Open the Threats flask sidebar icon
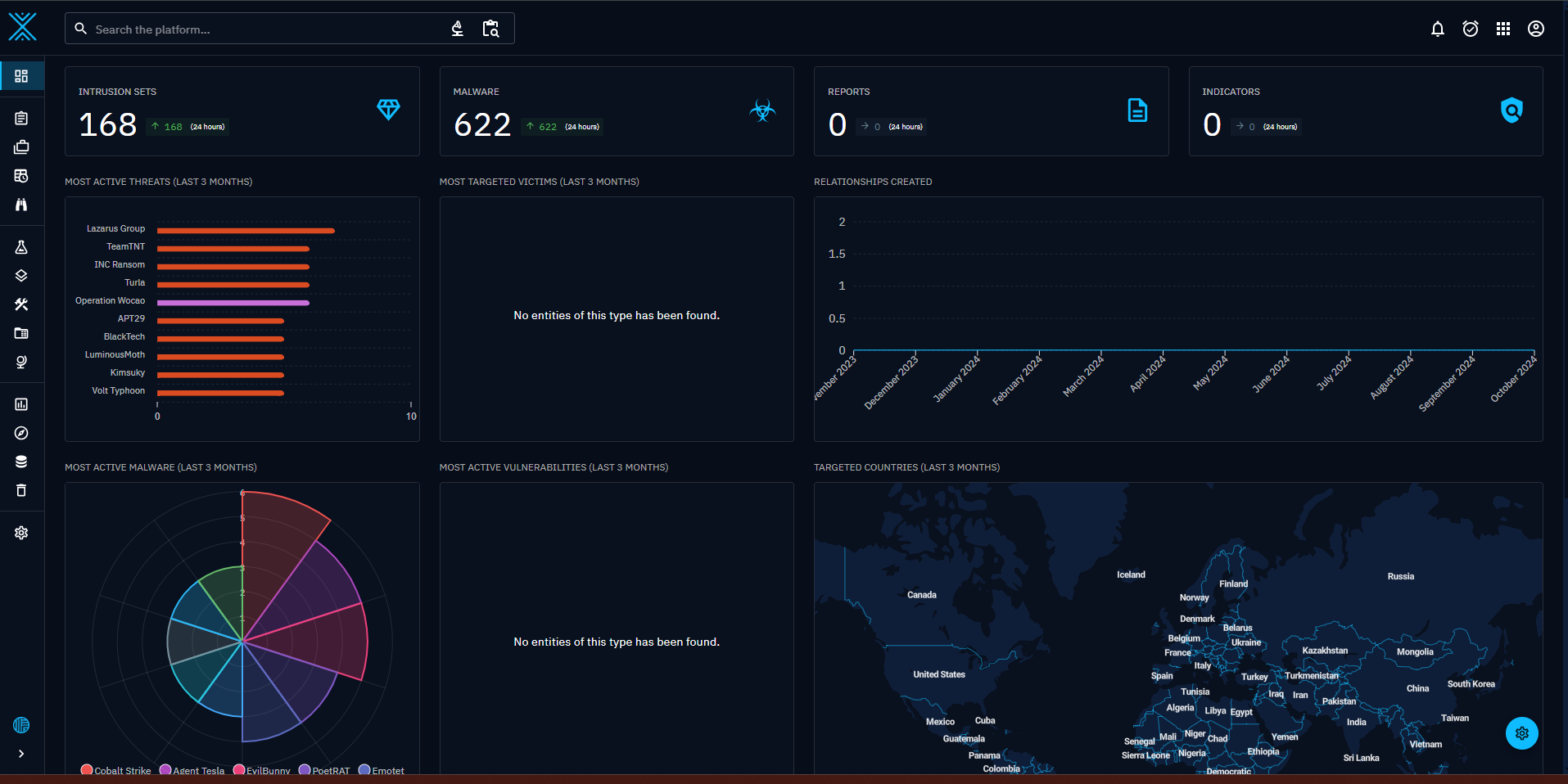Viewport: 1568px width, 784px height. coord(21,247)
